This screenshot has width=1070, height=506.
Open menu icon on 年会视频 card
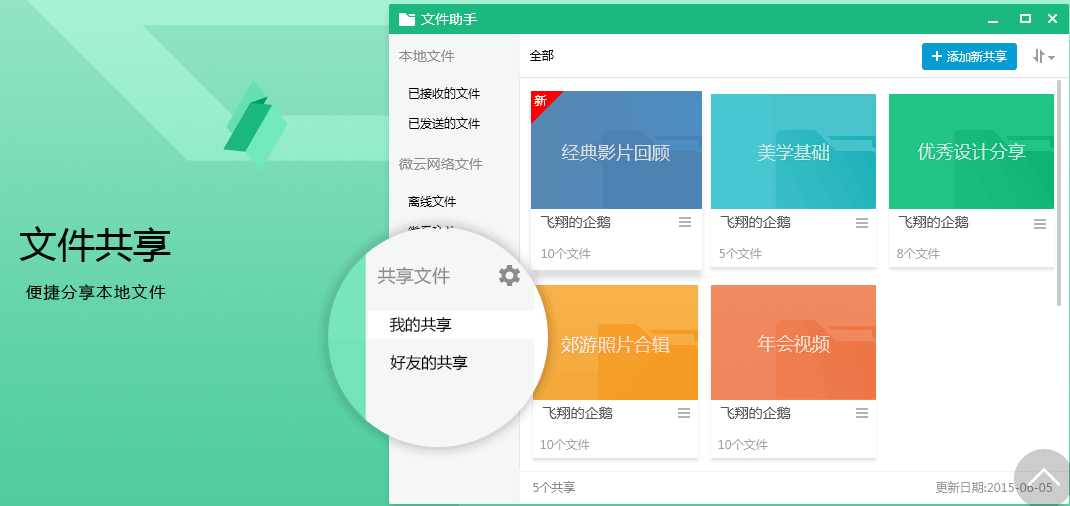(862, 413)
